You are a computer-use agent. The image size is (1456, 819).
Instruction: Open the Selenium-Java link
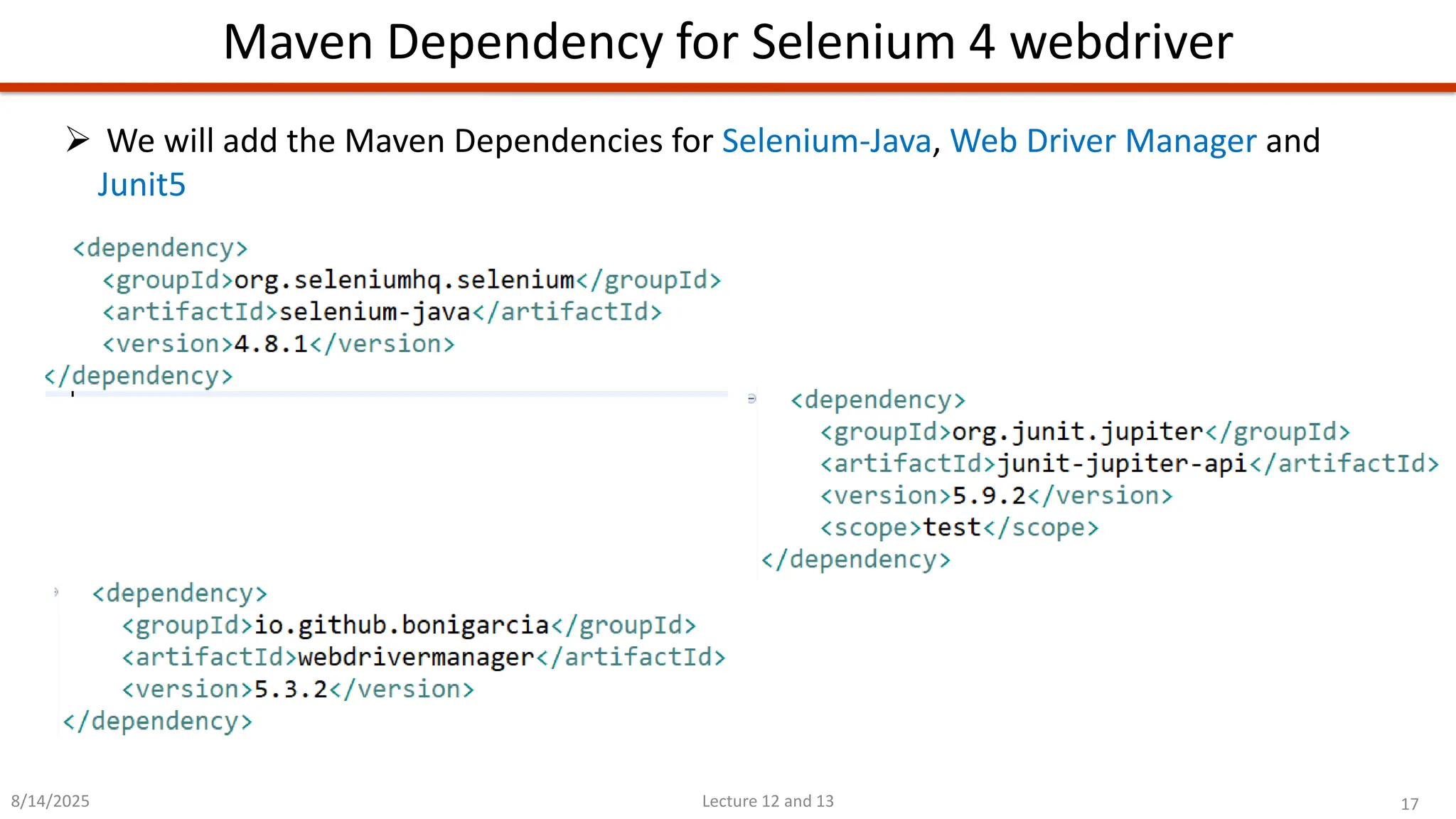point(826,141)
